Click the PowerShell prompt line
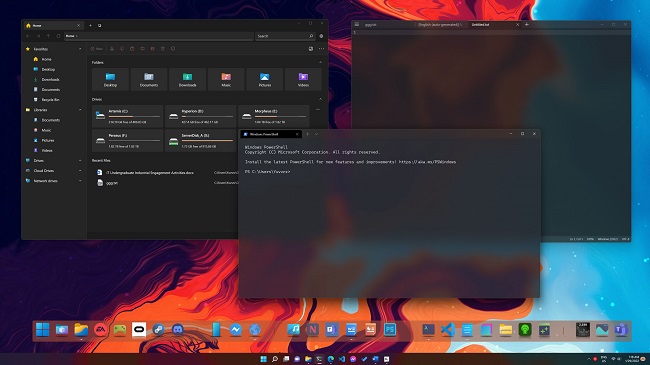 point(267,172)
